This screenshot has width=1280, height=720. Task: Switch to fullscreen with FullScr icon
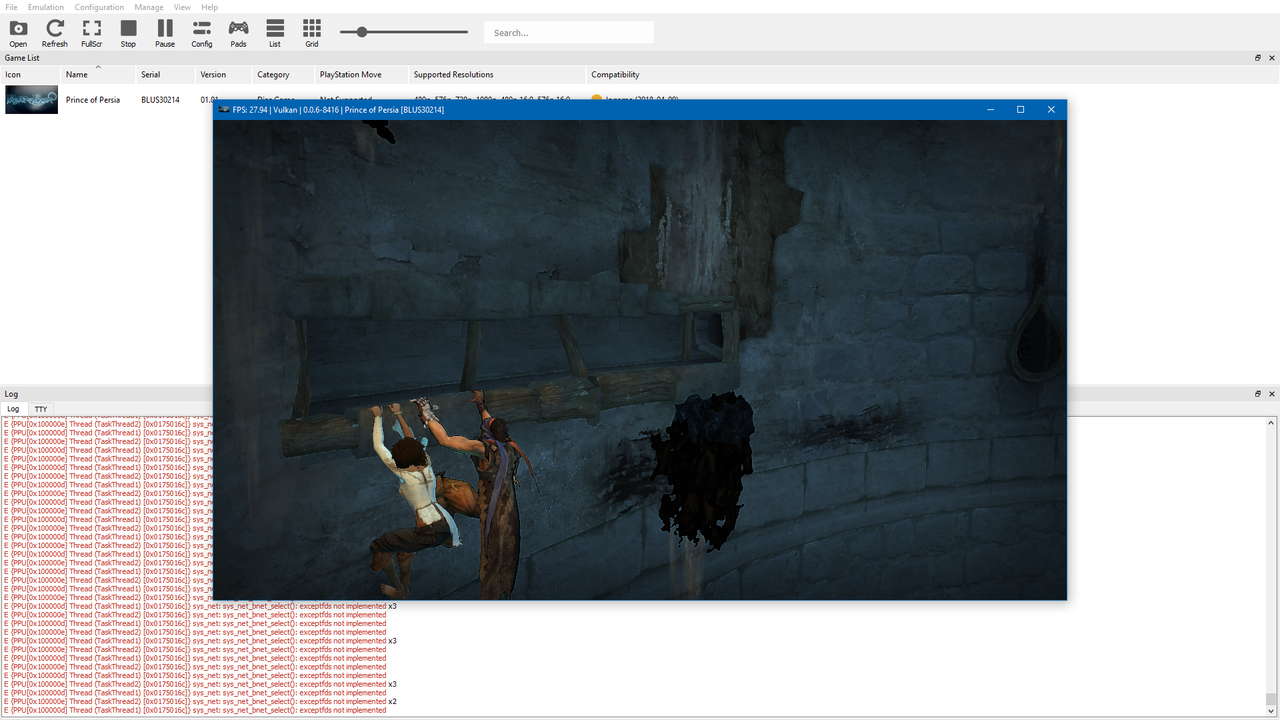92,33
